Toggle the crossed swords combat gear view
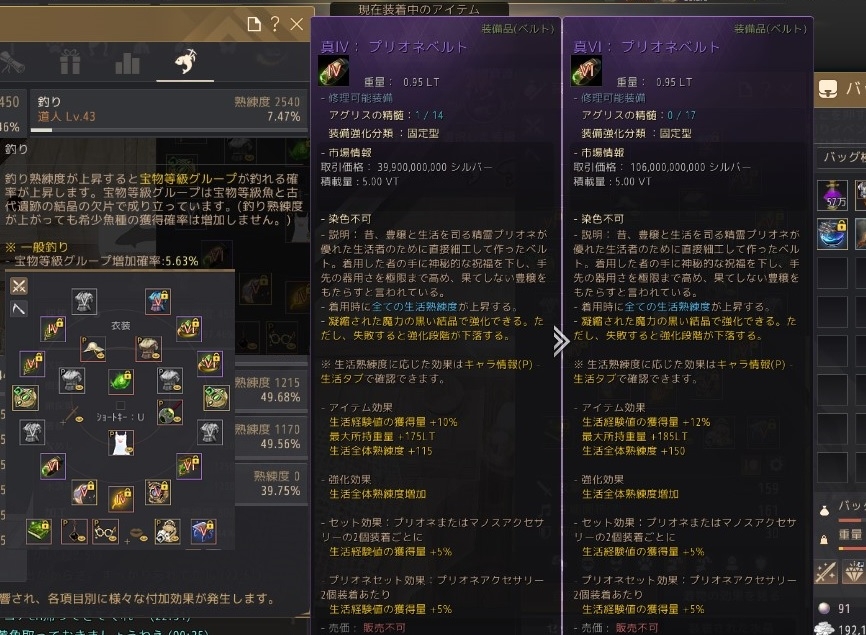The width and height of the screenshot is (866, 635). [19, 286]
